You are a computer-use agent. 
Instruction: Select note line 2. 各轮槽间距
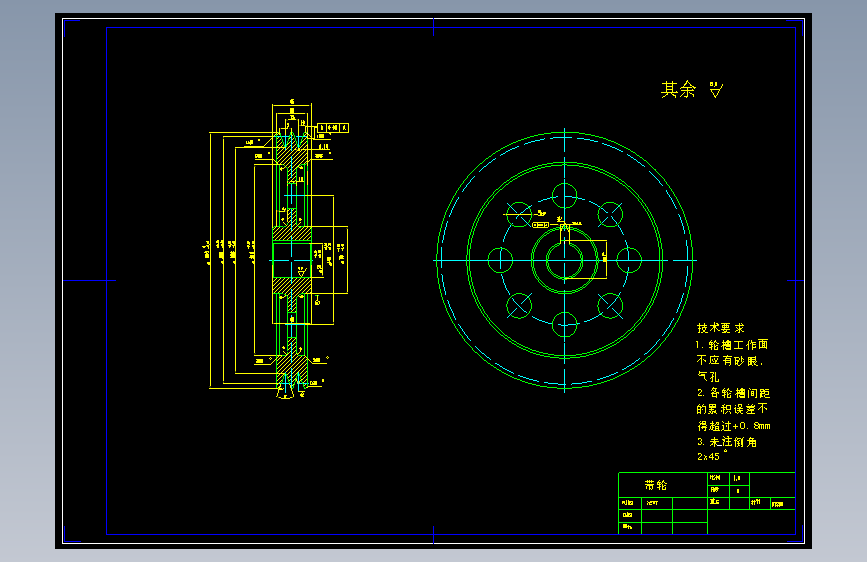pyautogui.click(x=733, y=393)
